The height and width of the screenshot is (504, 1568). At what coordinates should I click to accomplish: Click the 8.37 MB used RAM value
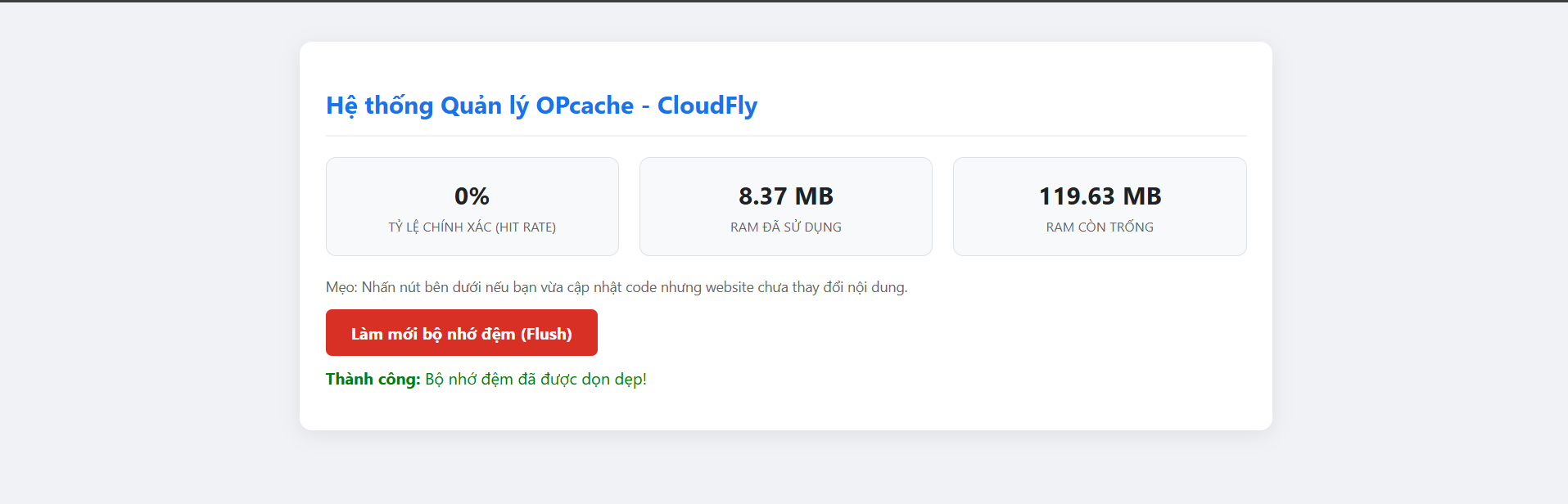785,196
